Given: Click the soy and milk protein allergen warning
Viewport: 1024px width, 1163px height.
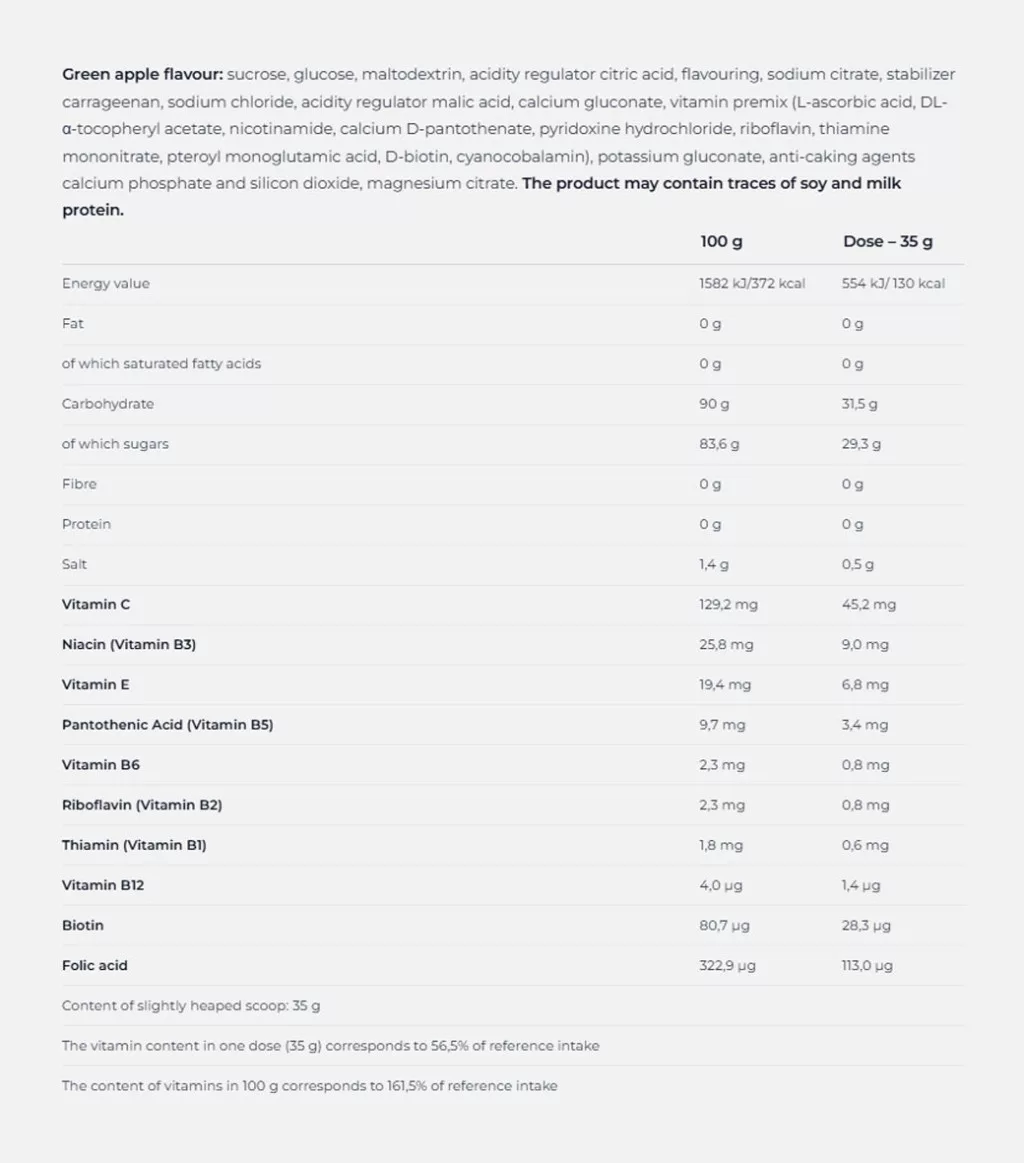Looking at the screenshot, I should point(711,184).
